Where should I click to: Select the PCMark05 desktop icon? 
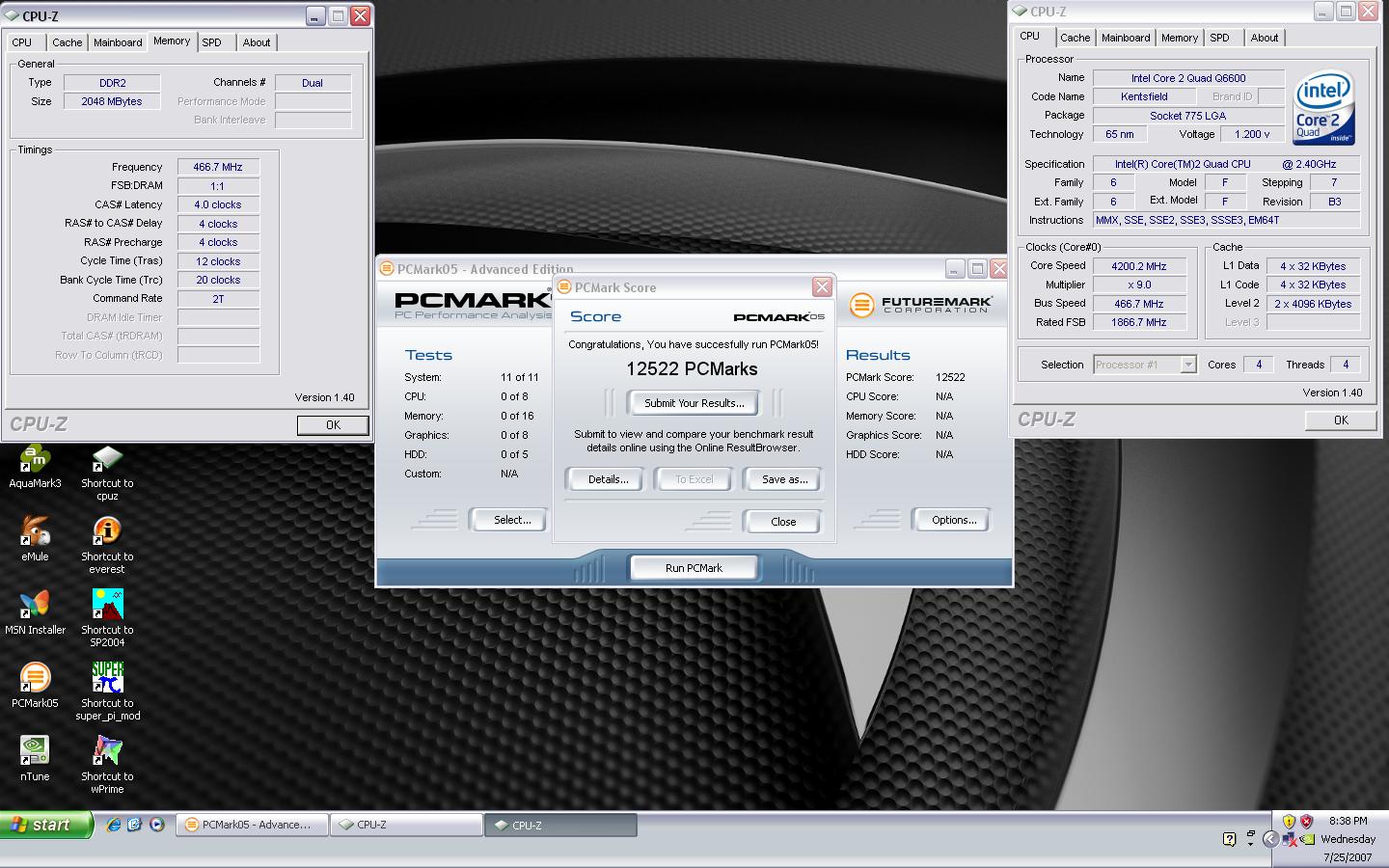click(x=35, y=687)
